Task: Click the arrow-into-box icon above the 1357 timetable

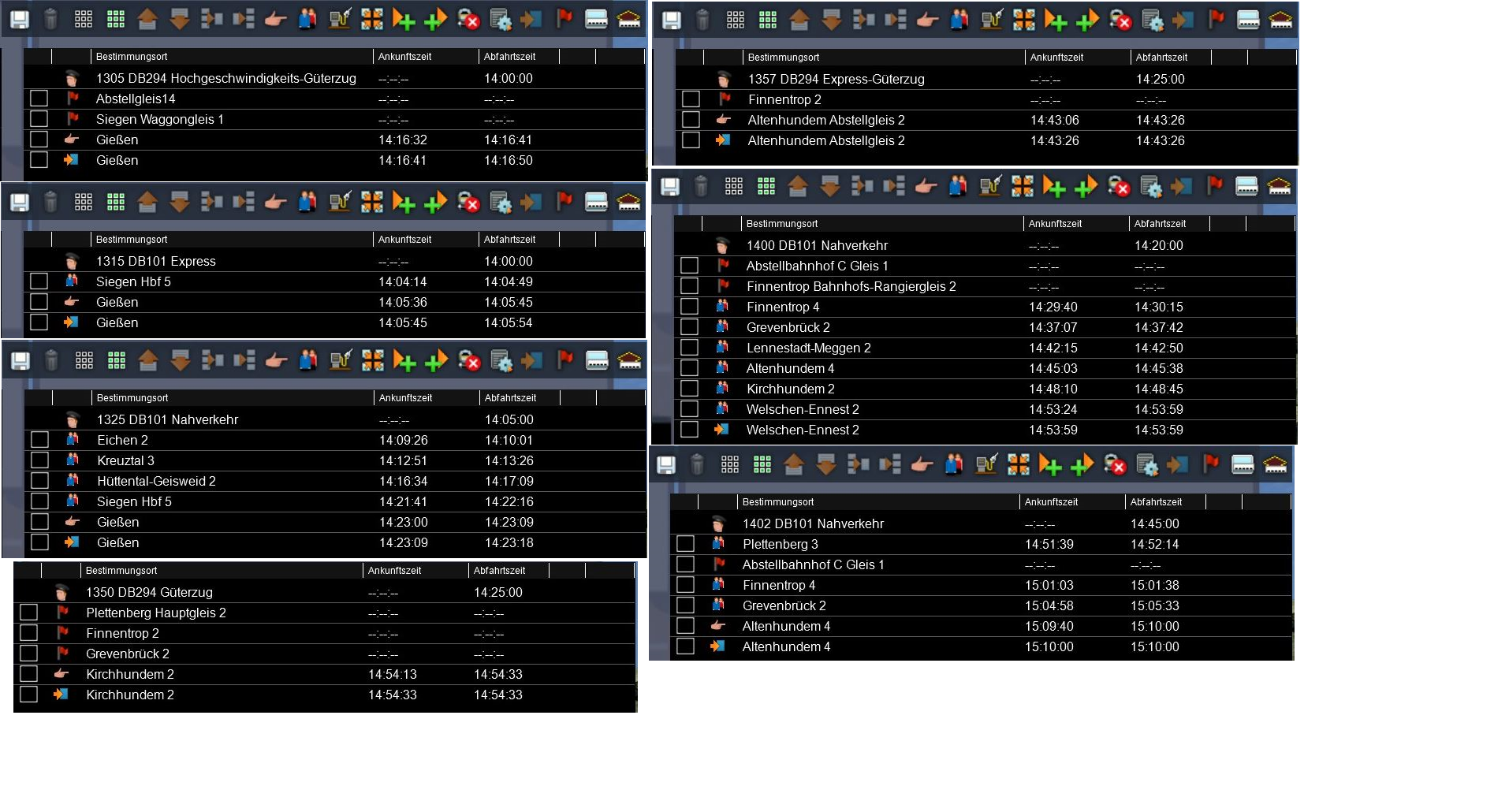Action: pos(1183,20)
